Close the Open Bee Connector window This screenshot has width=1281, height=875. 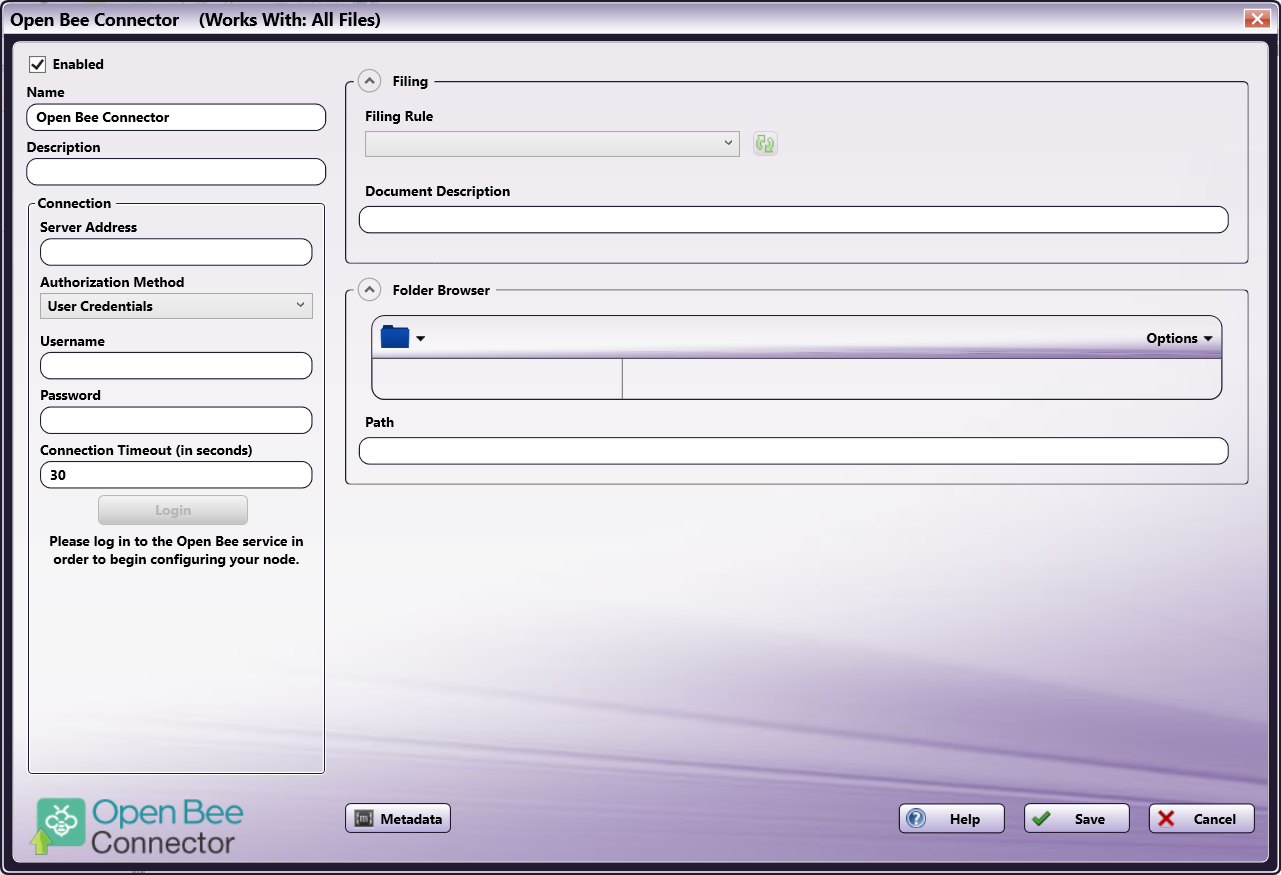pyautogui.click(x=1256, y=19)
